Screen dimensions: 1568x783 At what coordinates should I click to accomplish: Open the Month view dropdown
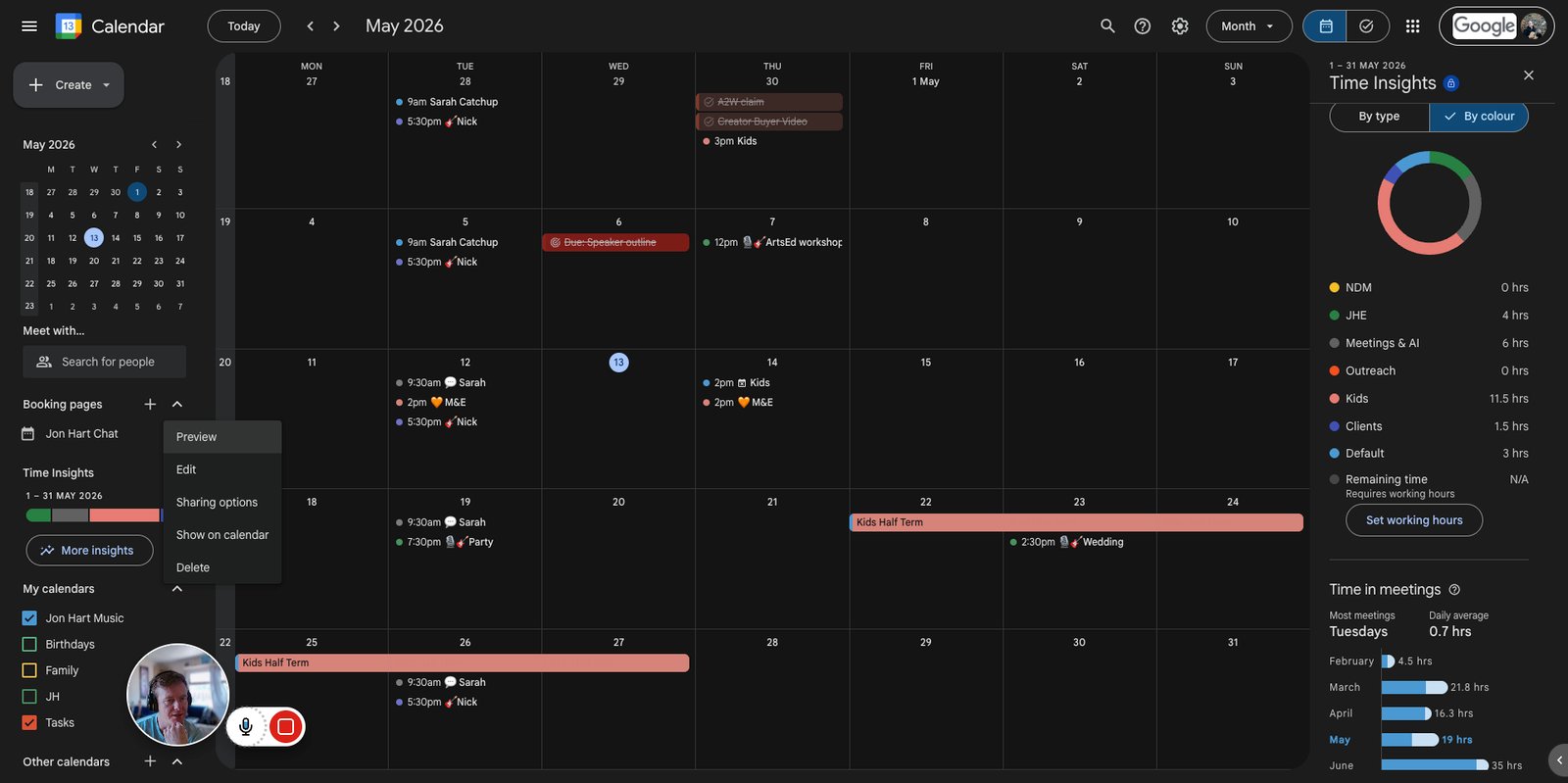[1249, 26]
